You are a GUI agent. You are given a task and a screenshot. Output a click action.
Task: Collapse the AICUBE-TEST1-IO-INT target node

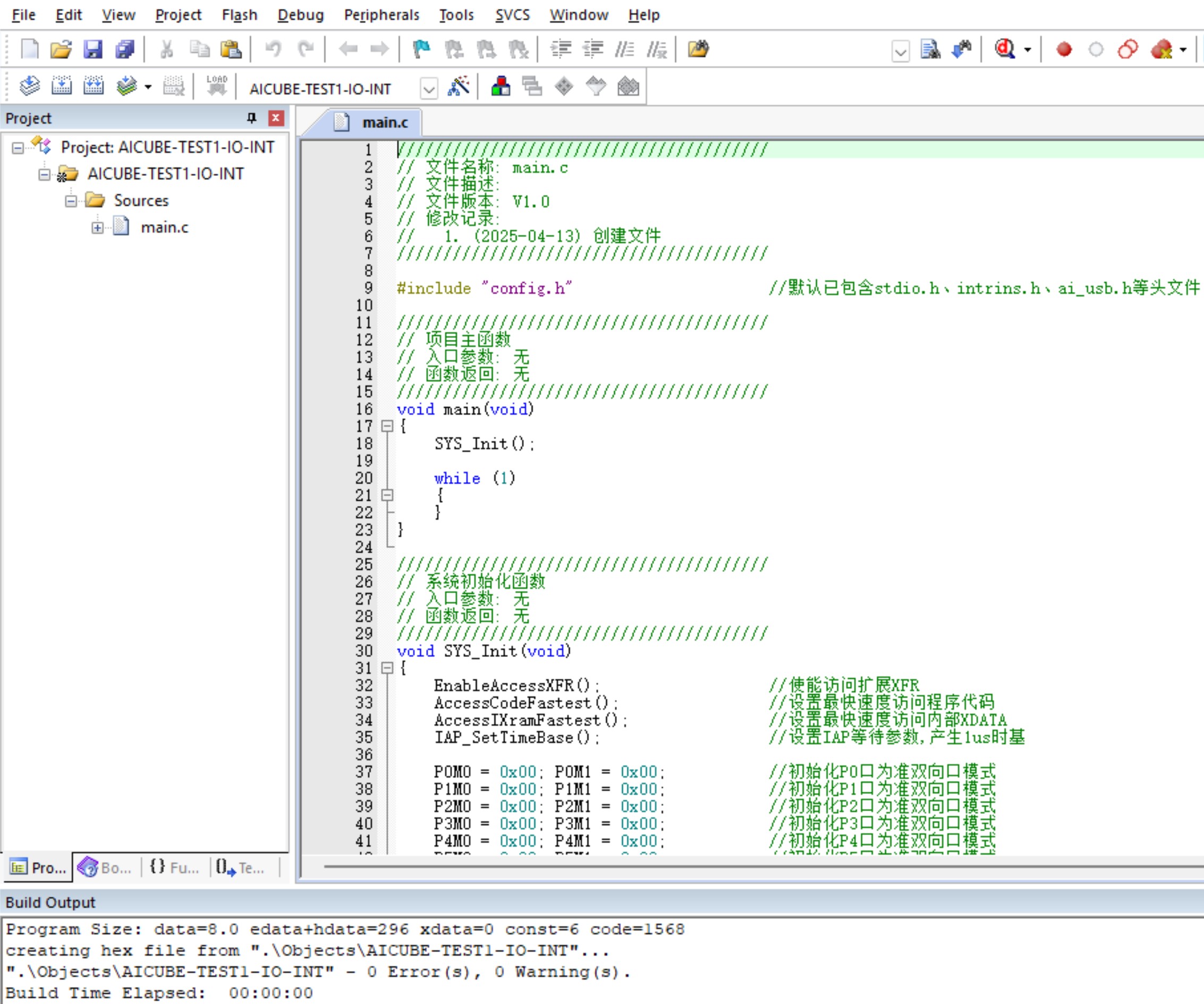[x=44, y=174]
